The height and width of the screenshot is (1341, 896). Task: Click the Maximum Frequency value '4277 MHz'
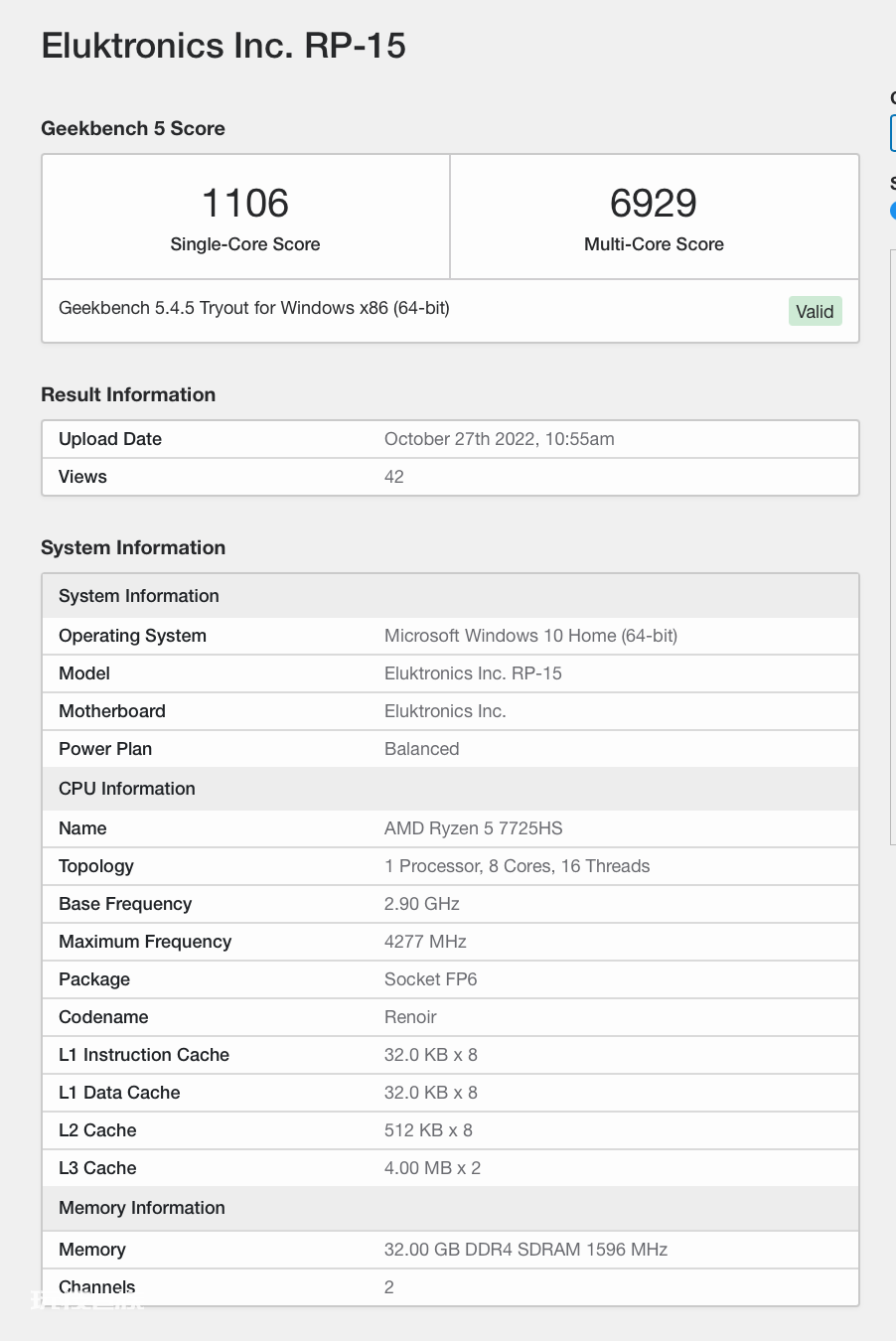(x=425, y=942)
